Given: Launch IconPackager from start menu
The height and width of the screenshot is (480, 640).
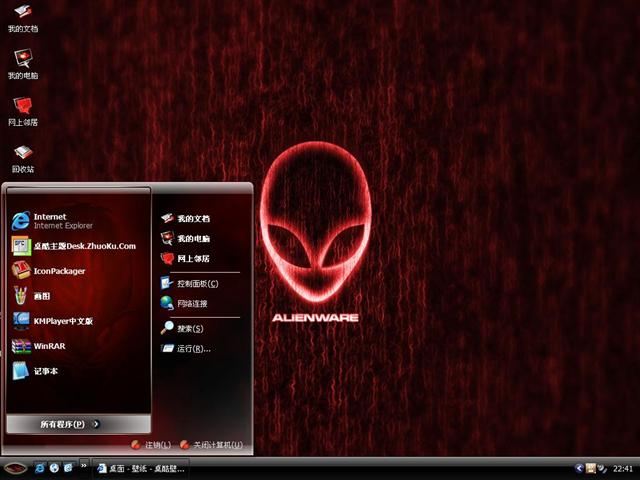Looking at the screenshot, I should [78, 271].
